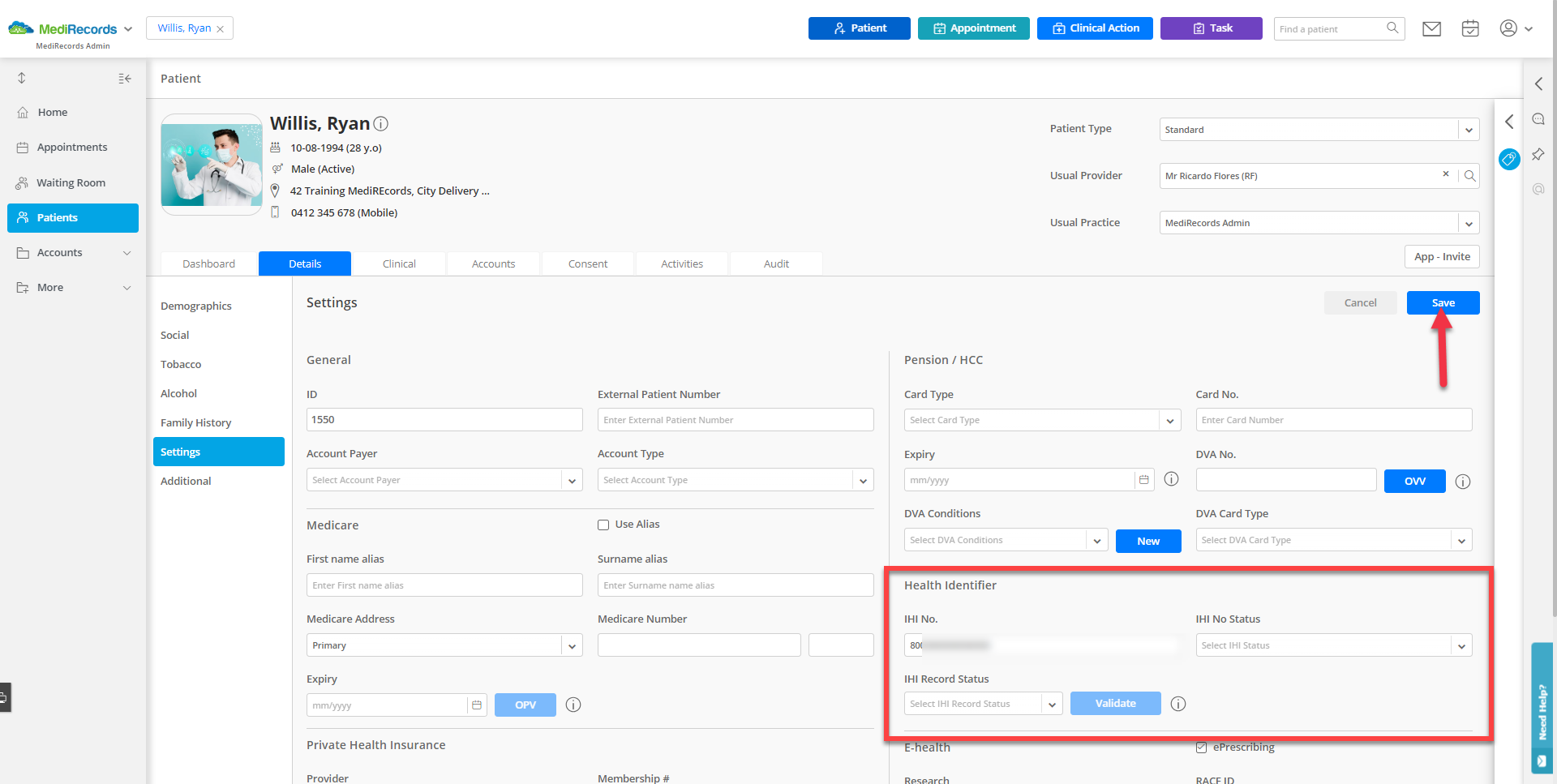The image size is (1557, 784).
Task: Close the Willis, Ryan patient tab
Action: (x=220, y=29)
